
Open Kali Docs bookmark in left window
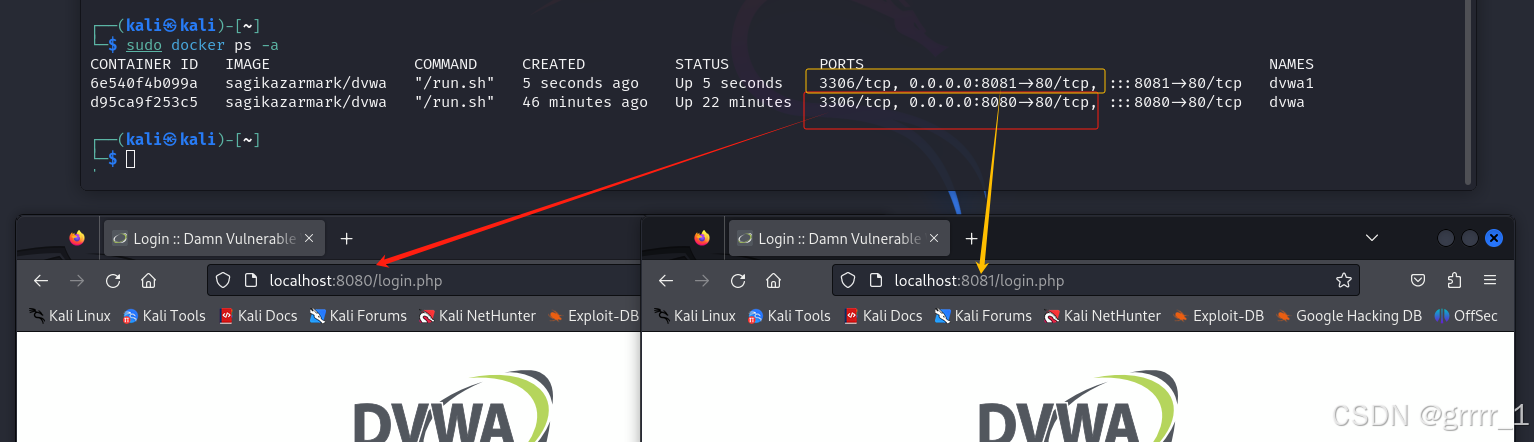click(x=258, y=316)
